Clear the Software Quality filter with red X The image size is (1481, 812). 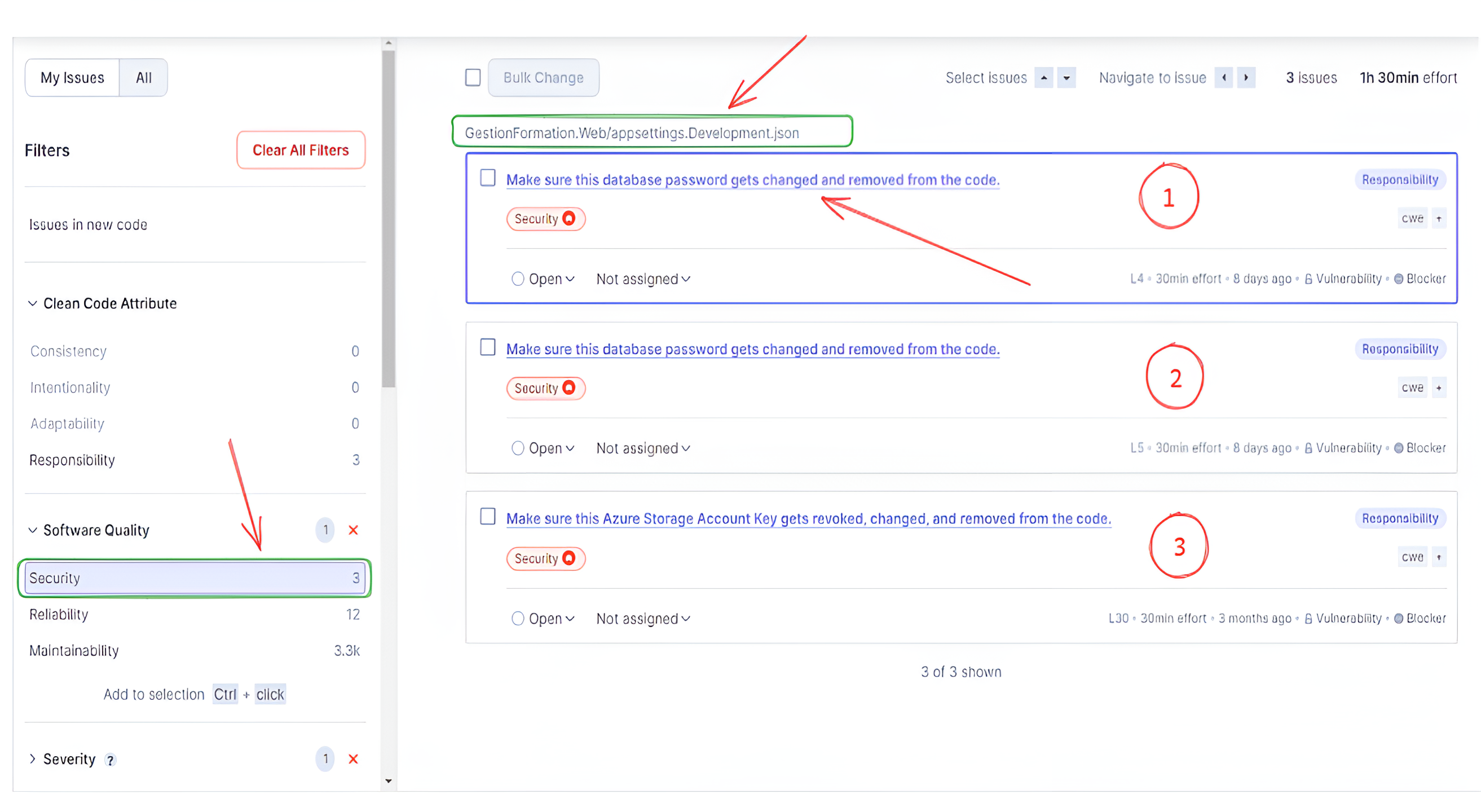353,530
